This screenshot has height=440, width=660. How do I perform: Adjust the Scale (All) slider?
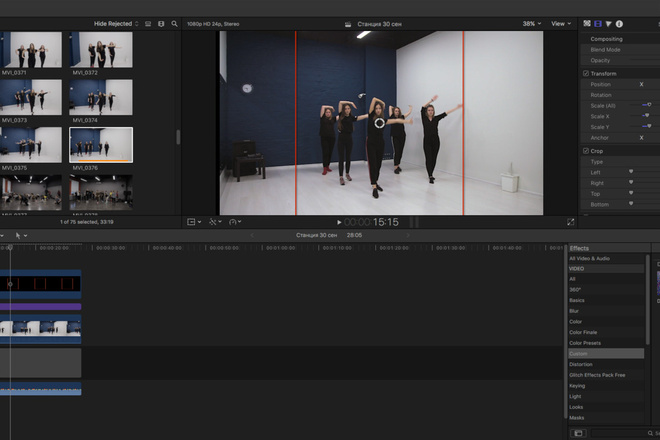(x=649, y=104)
